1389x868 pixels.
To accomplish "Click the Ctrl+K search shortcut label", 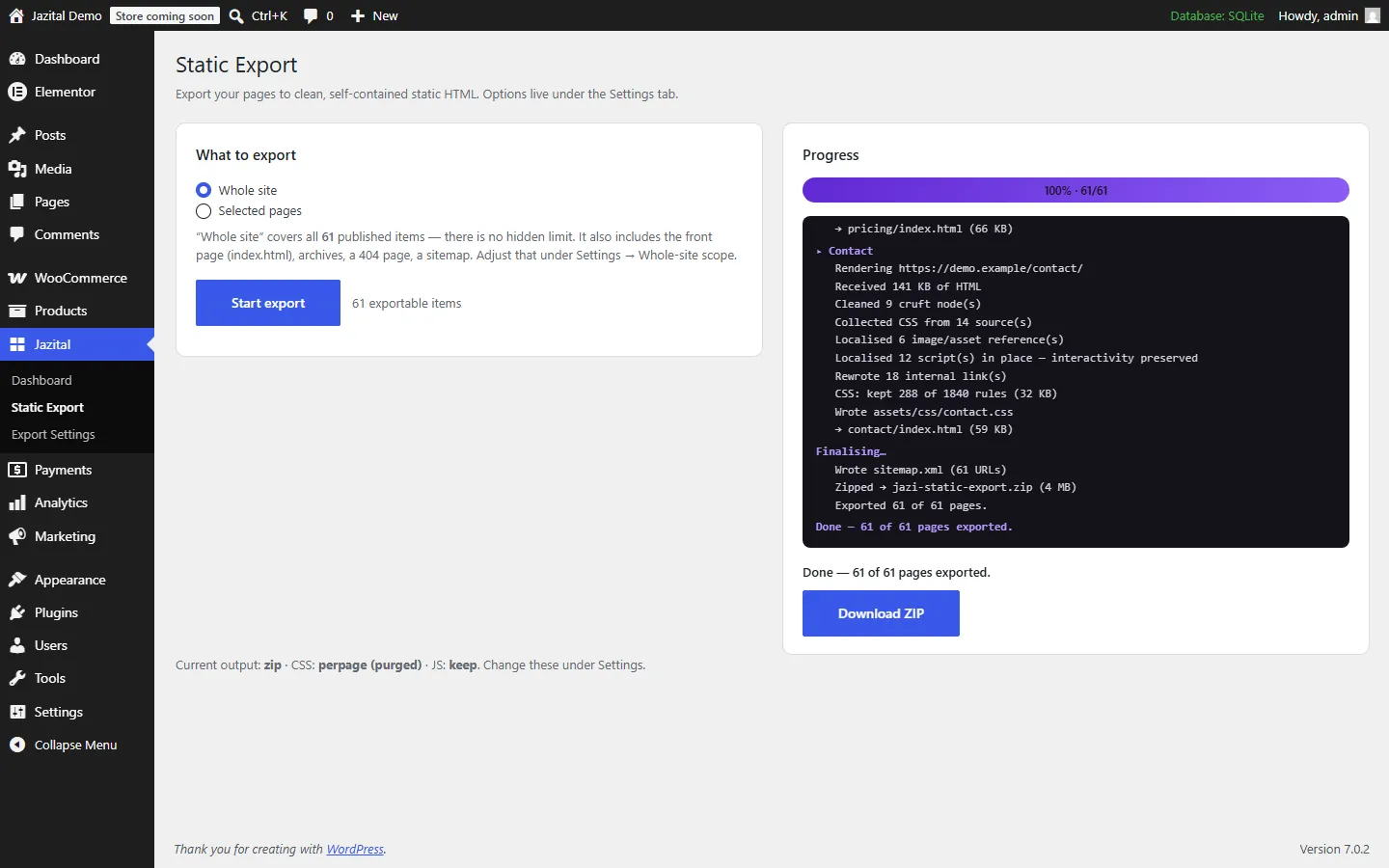I will [x=269, y=15].
